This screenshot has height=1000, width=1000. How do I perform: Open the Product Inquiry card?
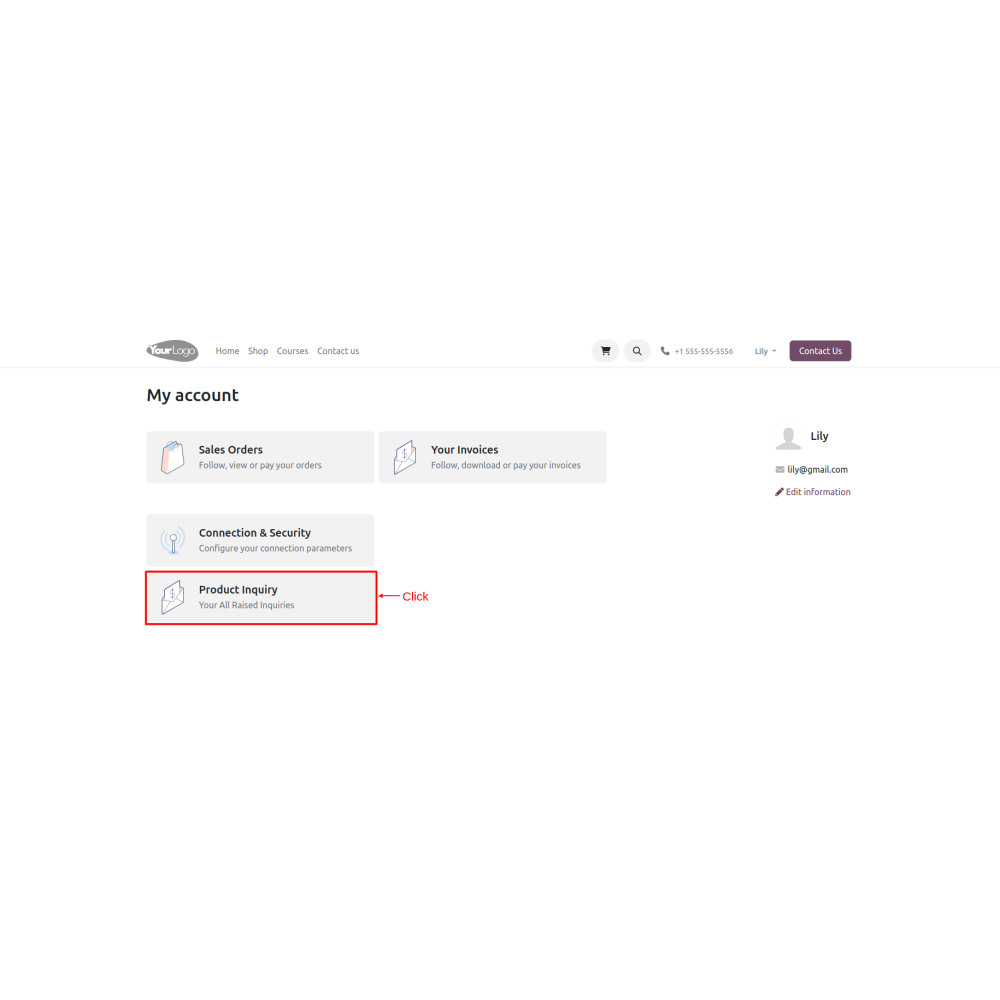click(261, 598)
